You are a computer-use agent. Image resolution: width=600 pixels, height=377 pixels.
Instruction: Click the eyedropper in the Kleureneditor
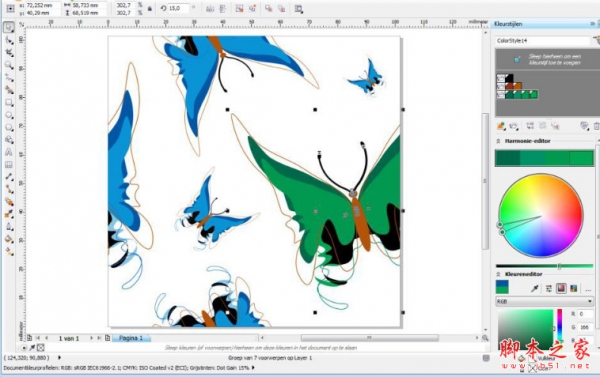coord(535,288)
